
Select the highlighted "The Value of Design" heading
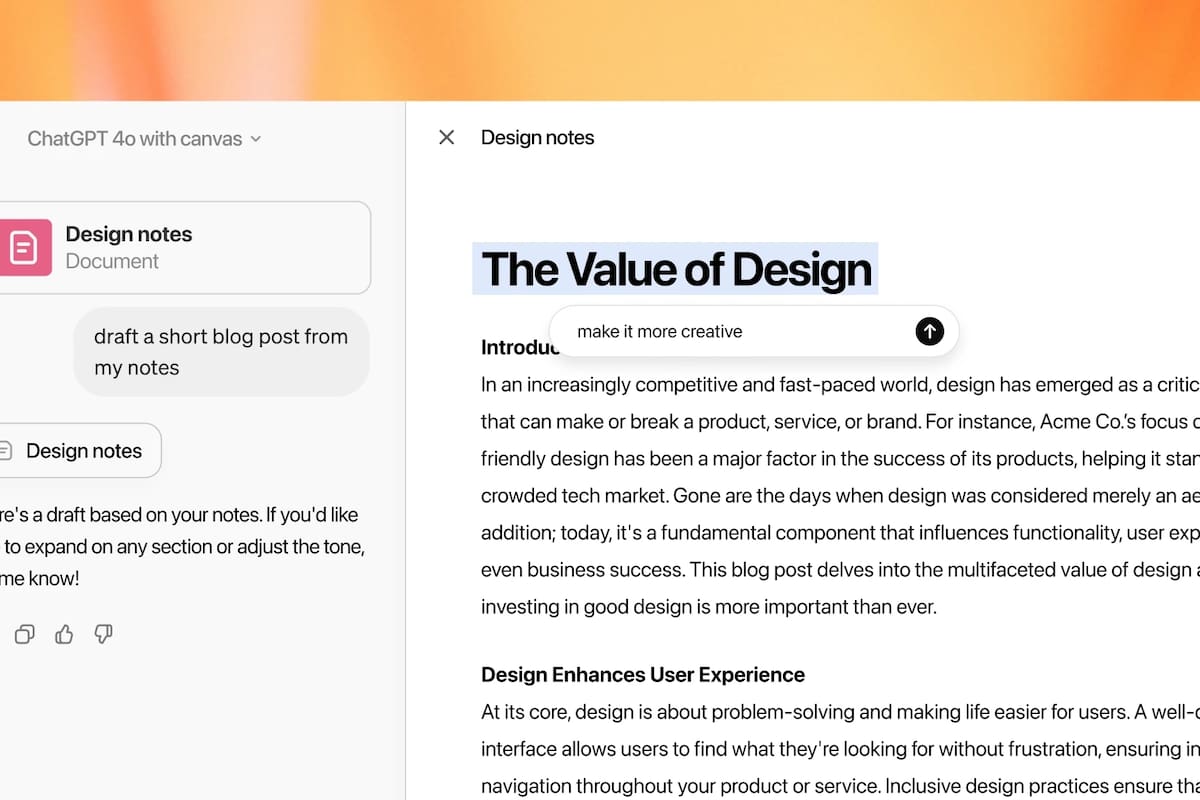click(676, 269)
